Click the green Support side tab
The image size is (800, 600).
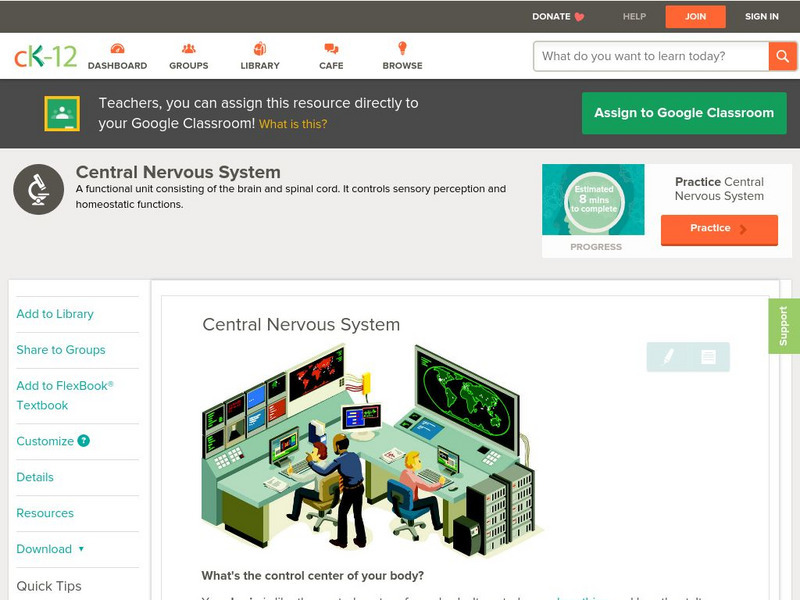(784, 326)
